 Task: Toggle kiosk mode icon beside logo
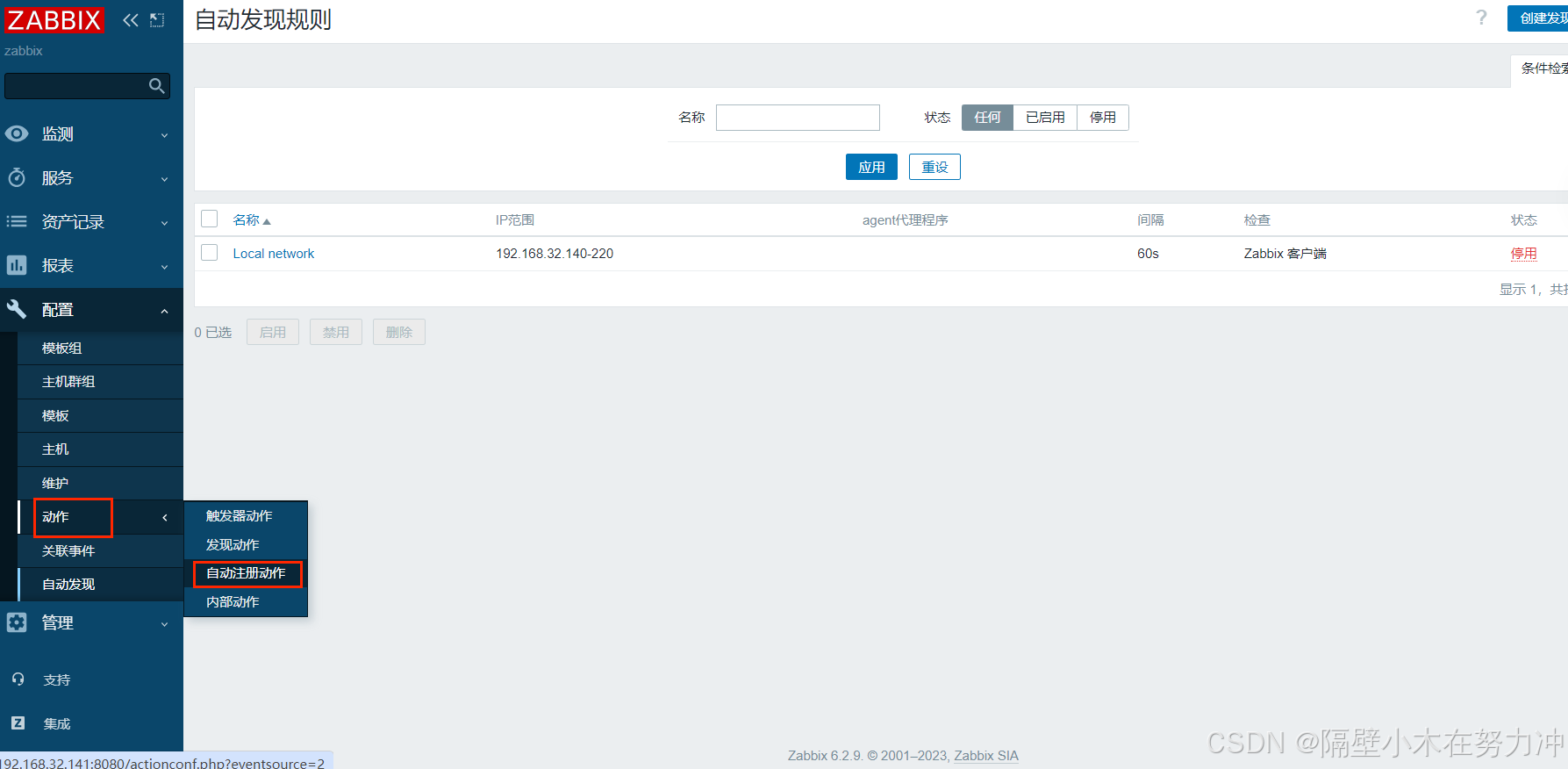click(x=157, y=20)
